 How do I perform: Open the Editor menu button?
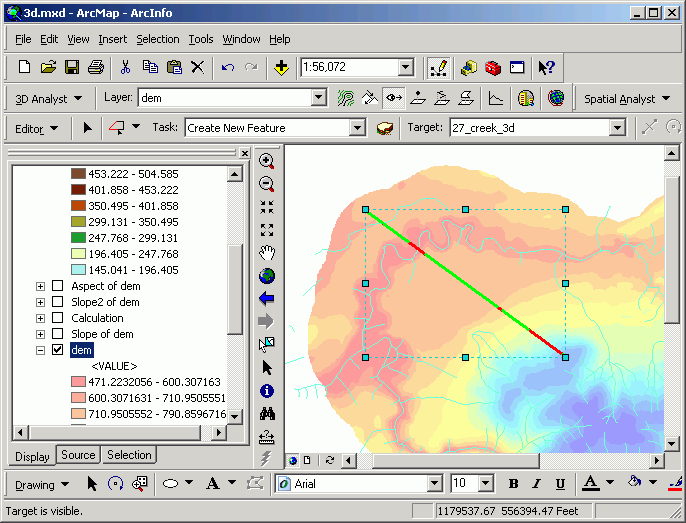click(x=36, y=129)
